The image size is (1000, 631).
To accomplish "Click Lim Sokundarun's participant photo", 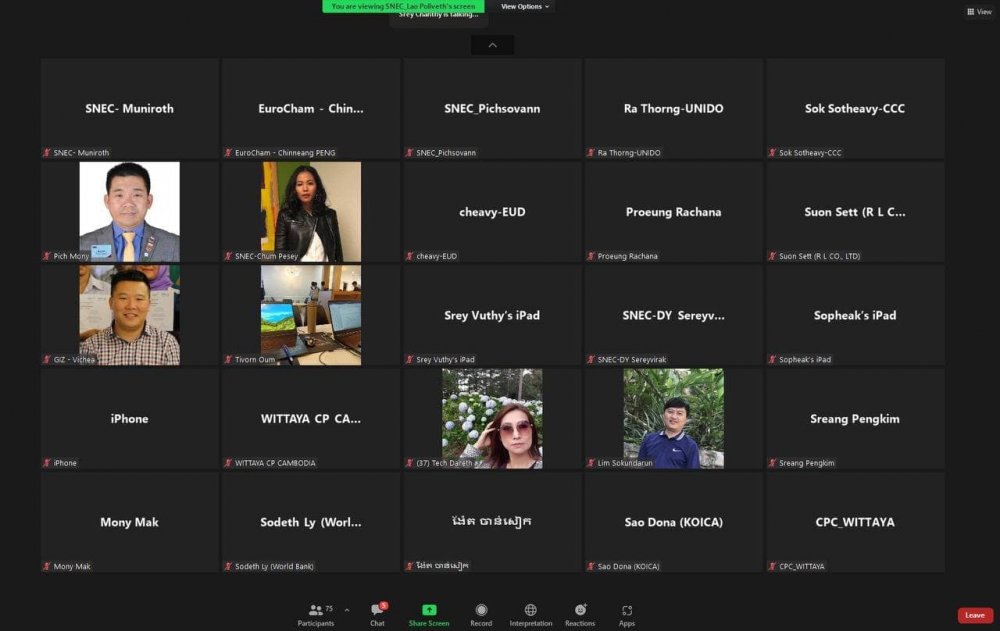I will pyautogui.click(x=673, y=418).
